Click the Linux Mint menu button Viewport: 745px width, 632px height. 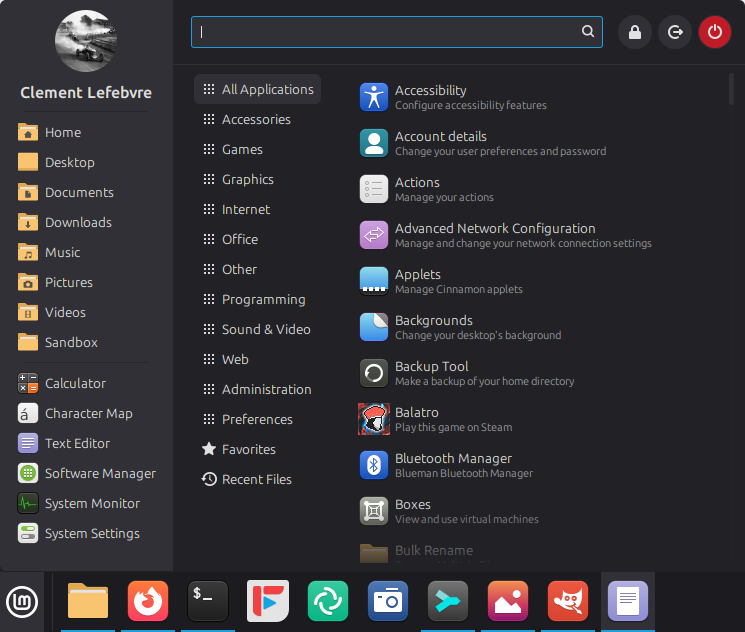22,601
